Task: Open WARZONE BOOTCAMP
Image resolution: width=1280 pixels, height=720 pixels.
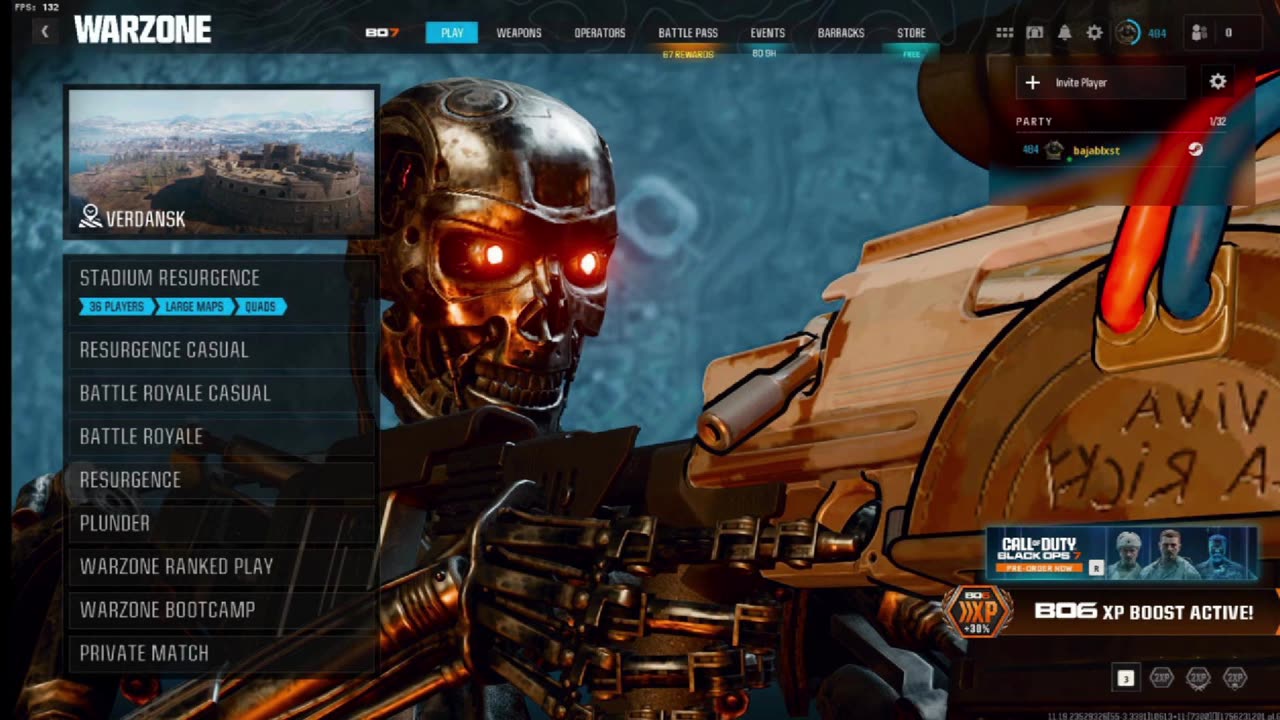Action: [x=221, y=610]
